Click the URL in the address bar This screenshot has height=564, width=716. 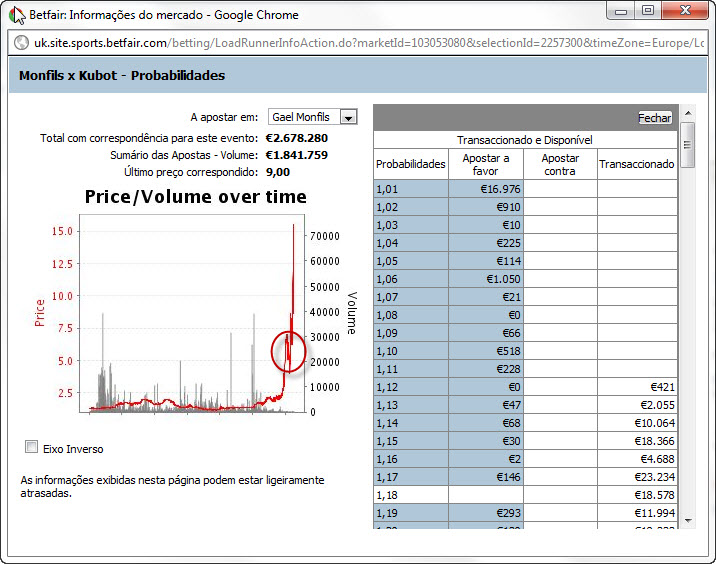coord(369,43)
